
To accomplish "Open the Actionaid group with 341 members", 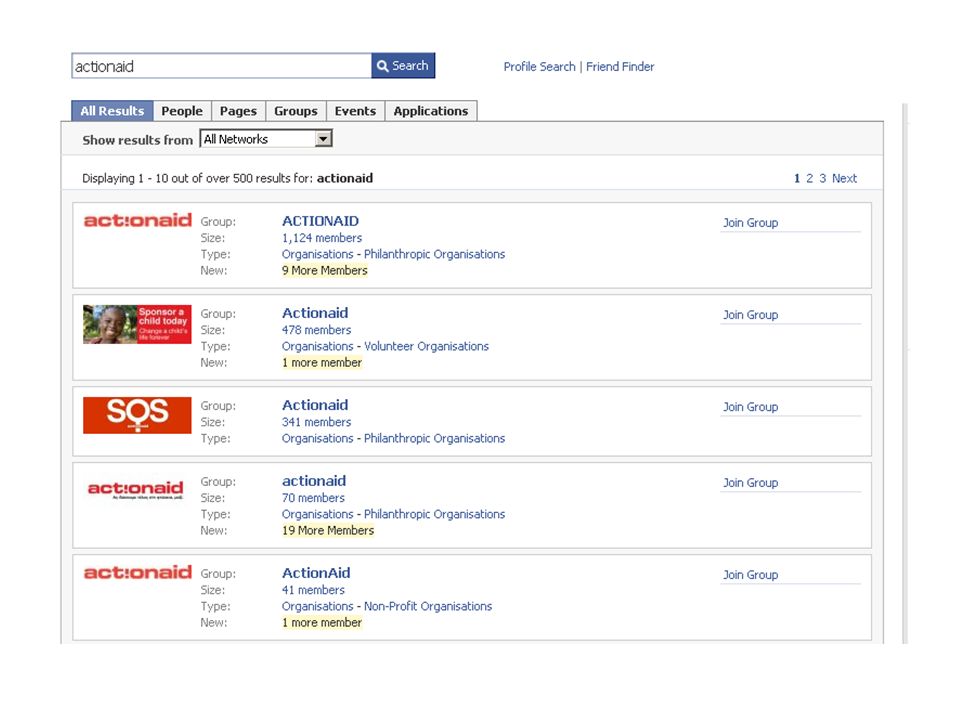I will pos(315,405).
